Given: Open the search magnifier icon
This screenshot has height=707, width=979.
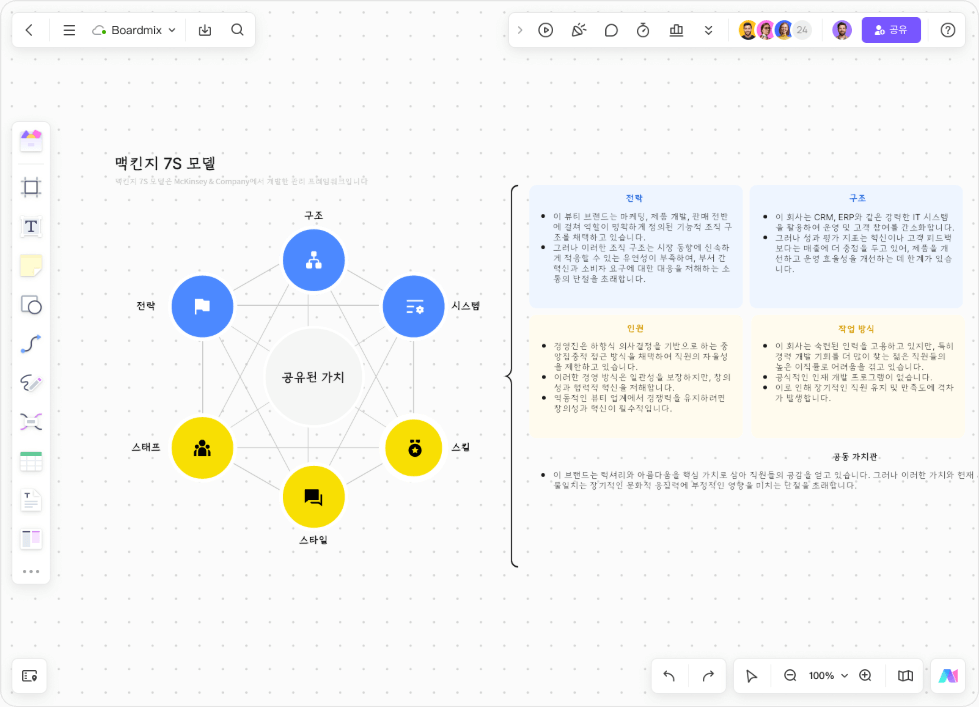Looking at the screenshot, I should 237,30.
